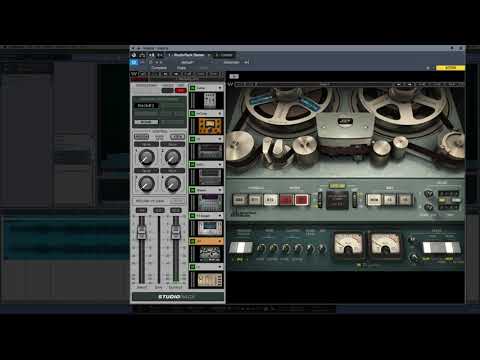Open second rack slot plugin menu arrow
Image resolution: width=480 pixels, height=360 pixels.
coord(220,114)
